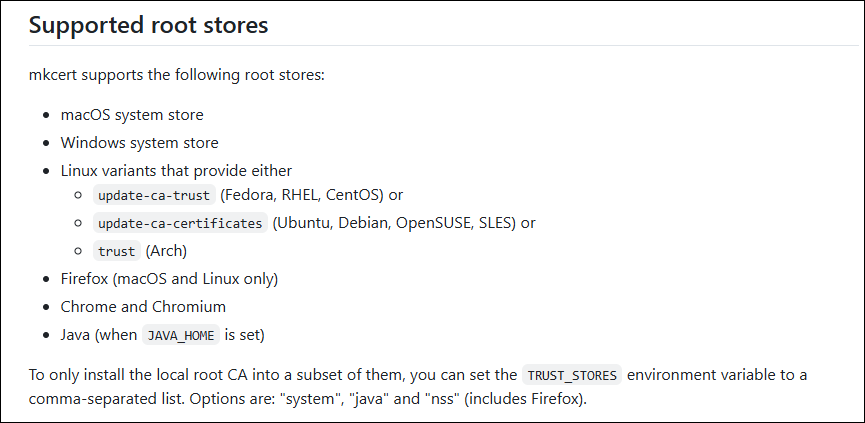Click the update-ca-certificates code snippet
Screen dimensions: 865x423
[x=181, y=223]
